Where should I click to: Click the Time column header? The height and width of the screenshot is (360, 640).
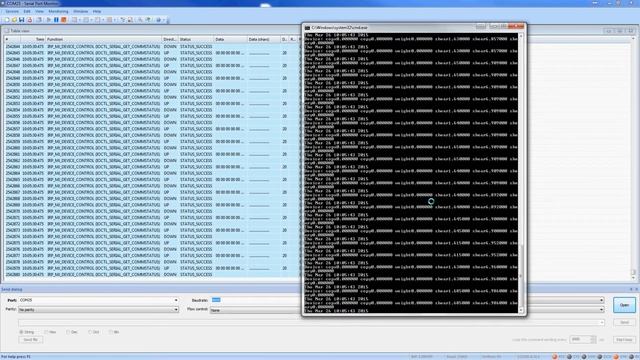33,39
